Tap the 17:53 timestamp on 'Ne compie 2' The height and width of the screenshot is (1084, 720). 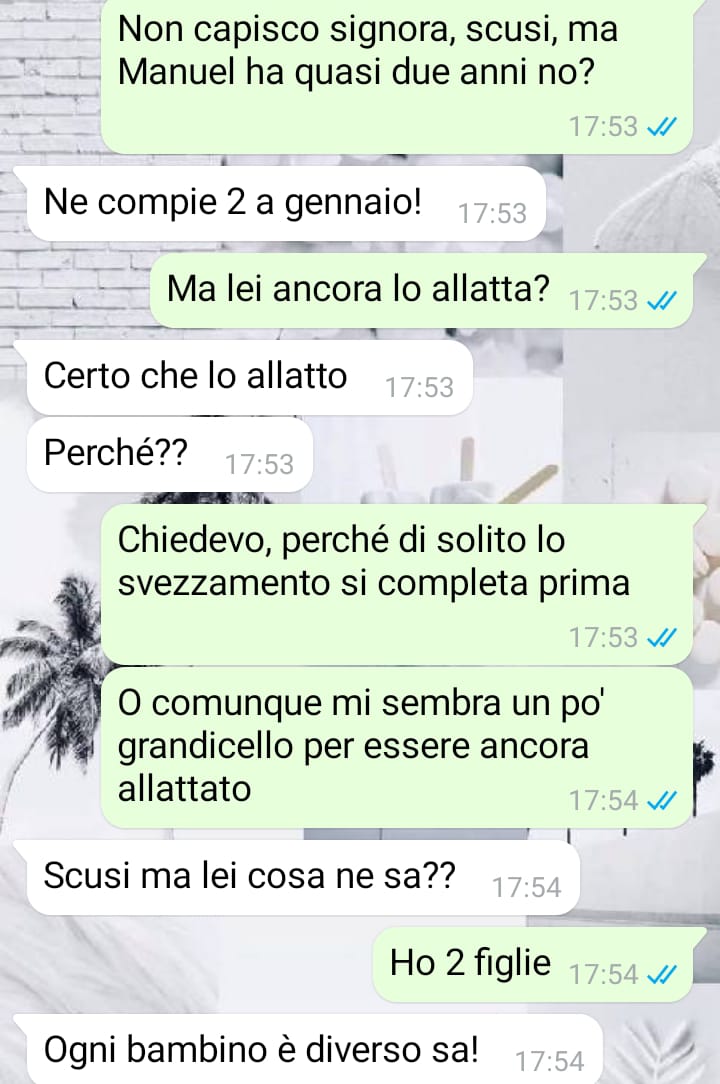coord(492,214)
